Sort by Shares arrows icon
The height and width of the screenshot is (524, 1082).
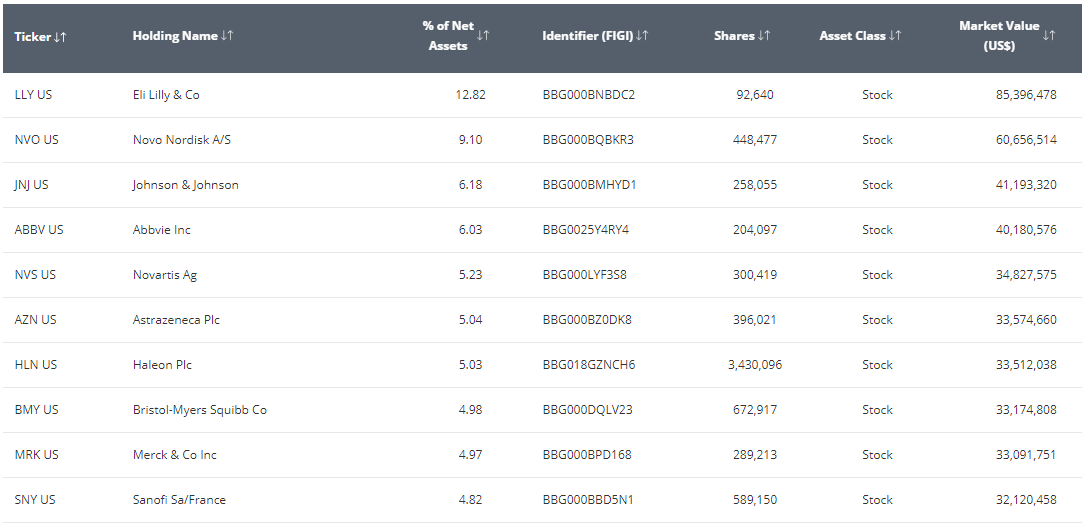[764, 35]
